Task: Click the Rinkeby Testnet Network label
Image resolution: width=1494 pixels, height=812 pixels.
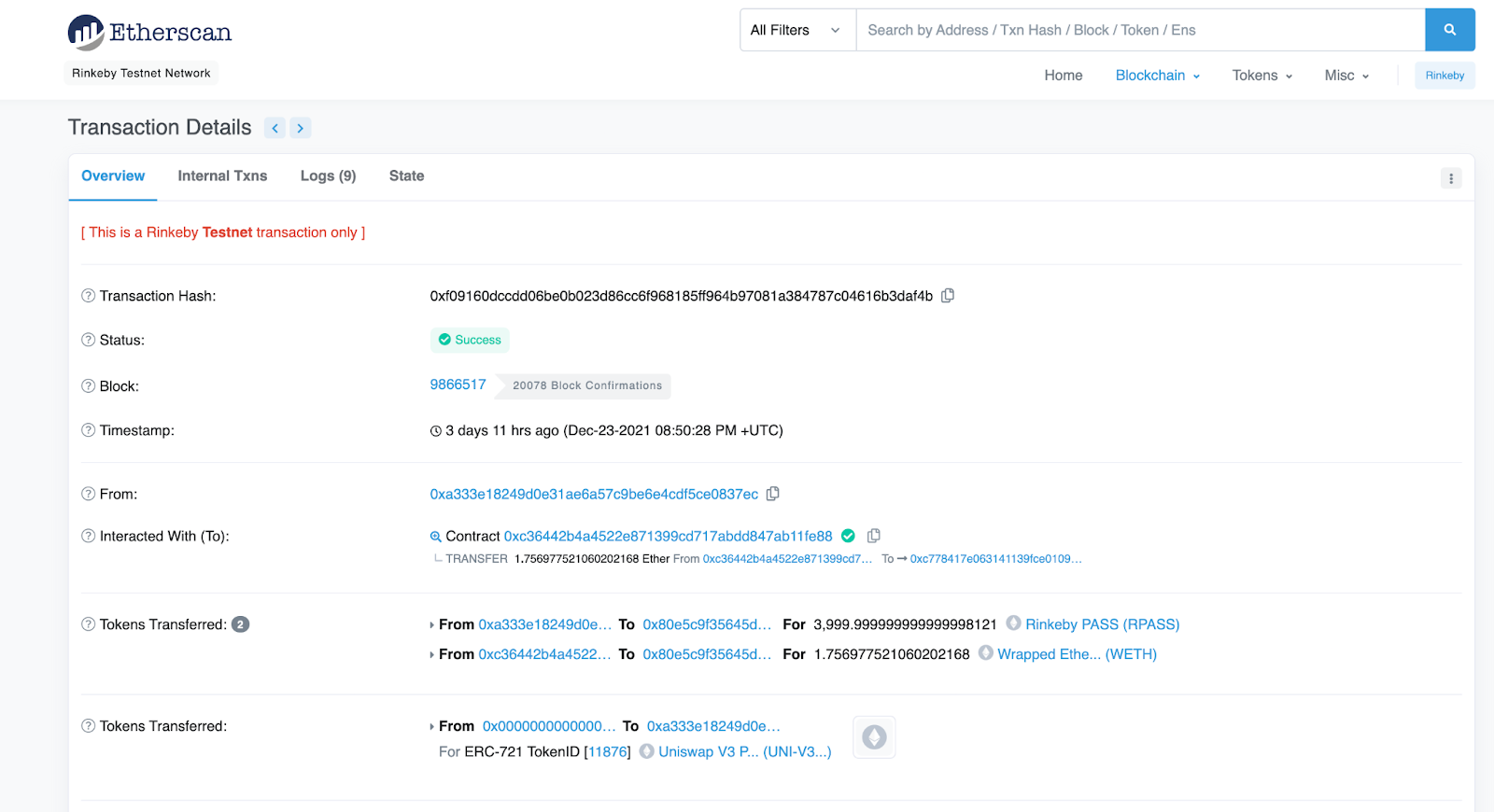Action: click(x=141, y=73)
